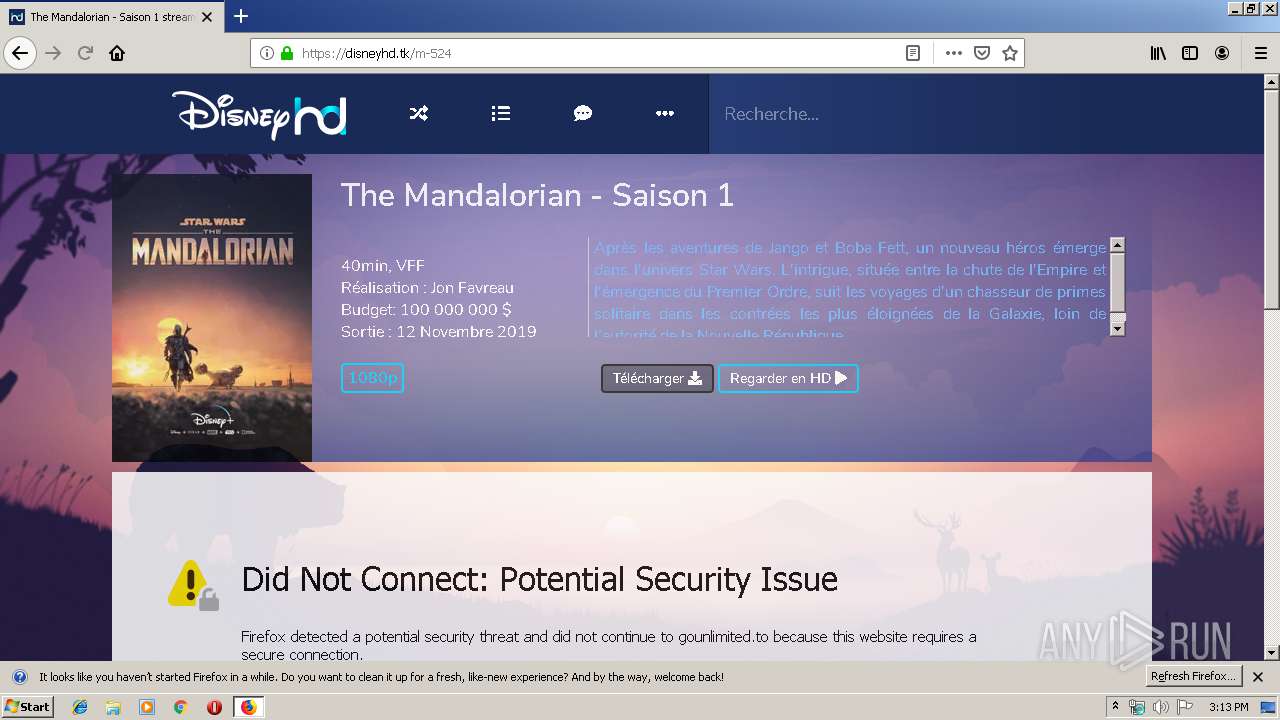Open Firefox hamburger menu
The image size is (1280, 720).
(1260, 53)
